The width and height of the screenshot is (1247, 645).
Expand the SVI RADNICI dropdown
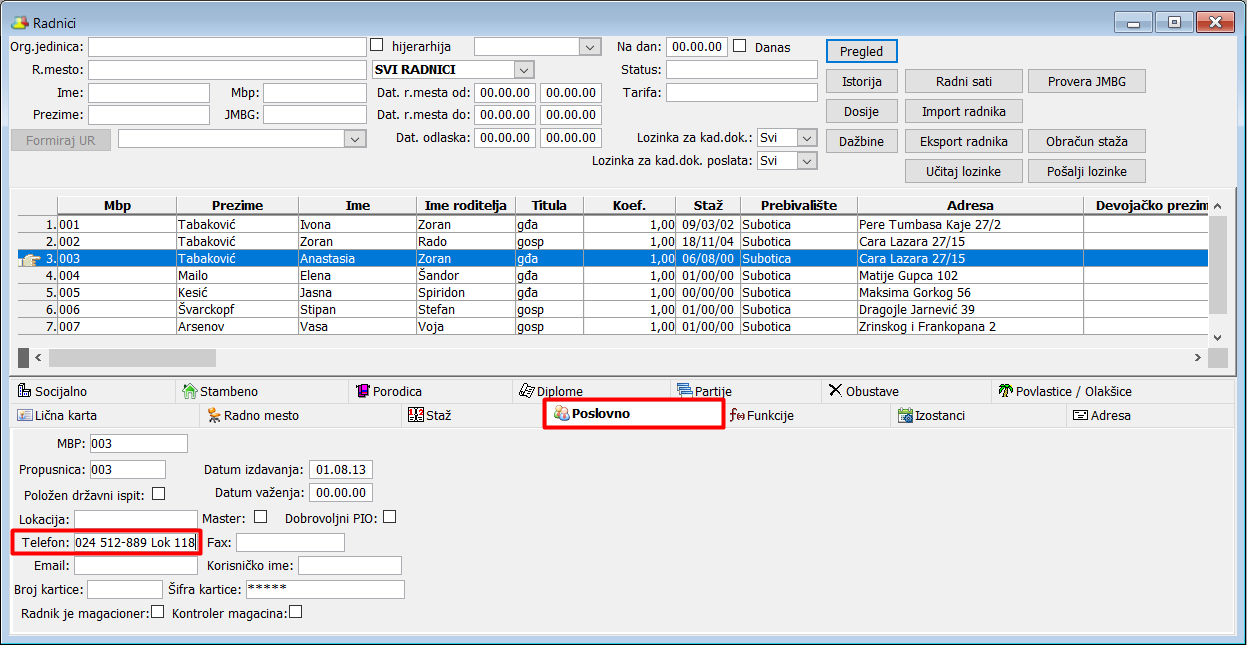point(524,70)
